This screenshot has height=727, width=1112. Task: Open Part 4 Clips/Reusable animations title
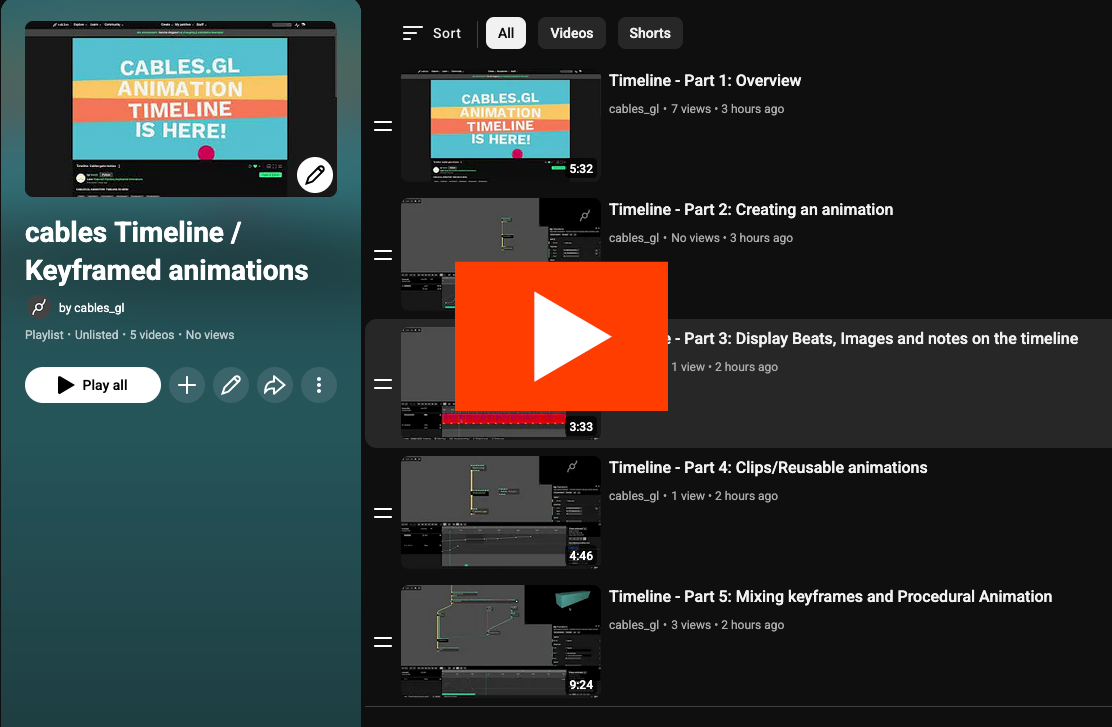tap(768, 467)
